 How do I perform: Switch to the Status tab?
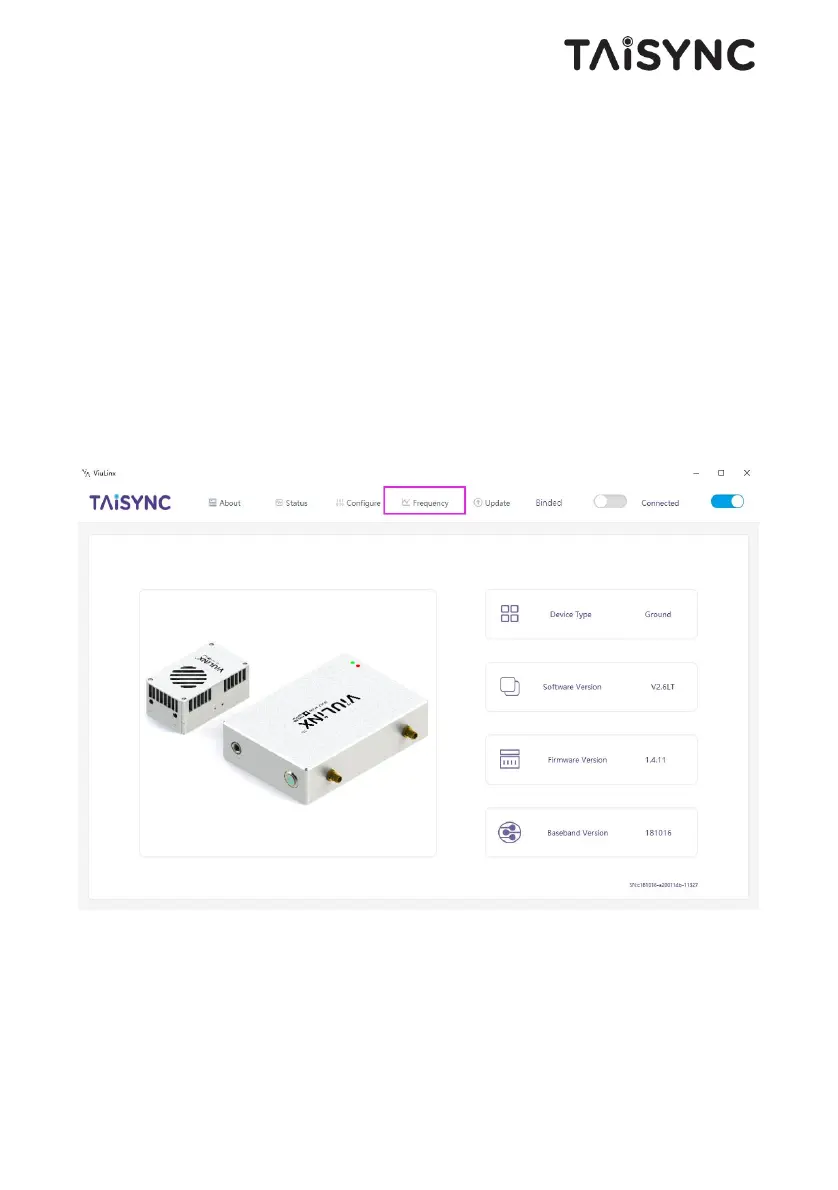(291, 503)
